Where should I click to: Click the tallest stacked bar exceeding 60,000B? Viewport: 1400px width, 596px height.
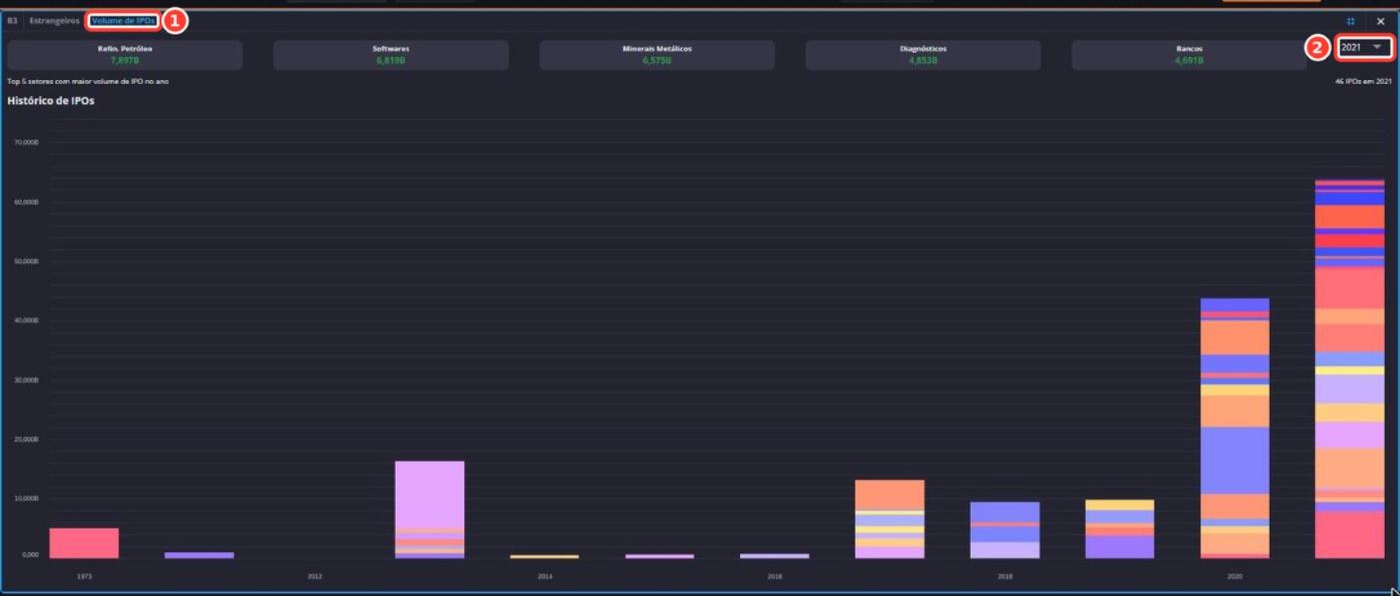click(x=1349, y=369)
